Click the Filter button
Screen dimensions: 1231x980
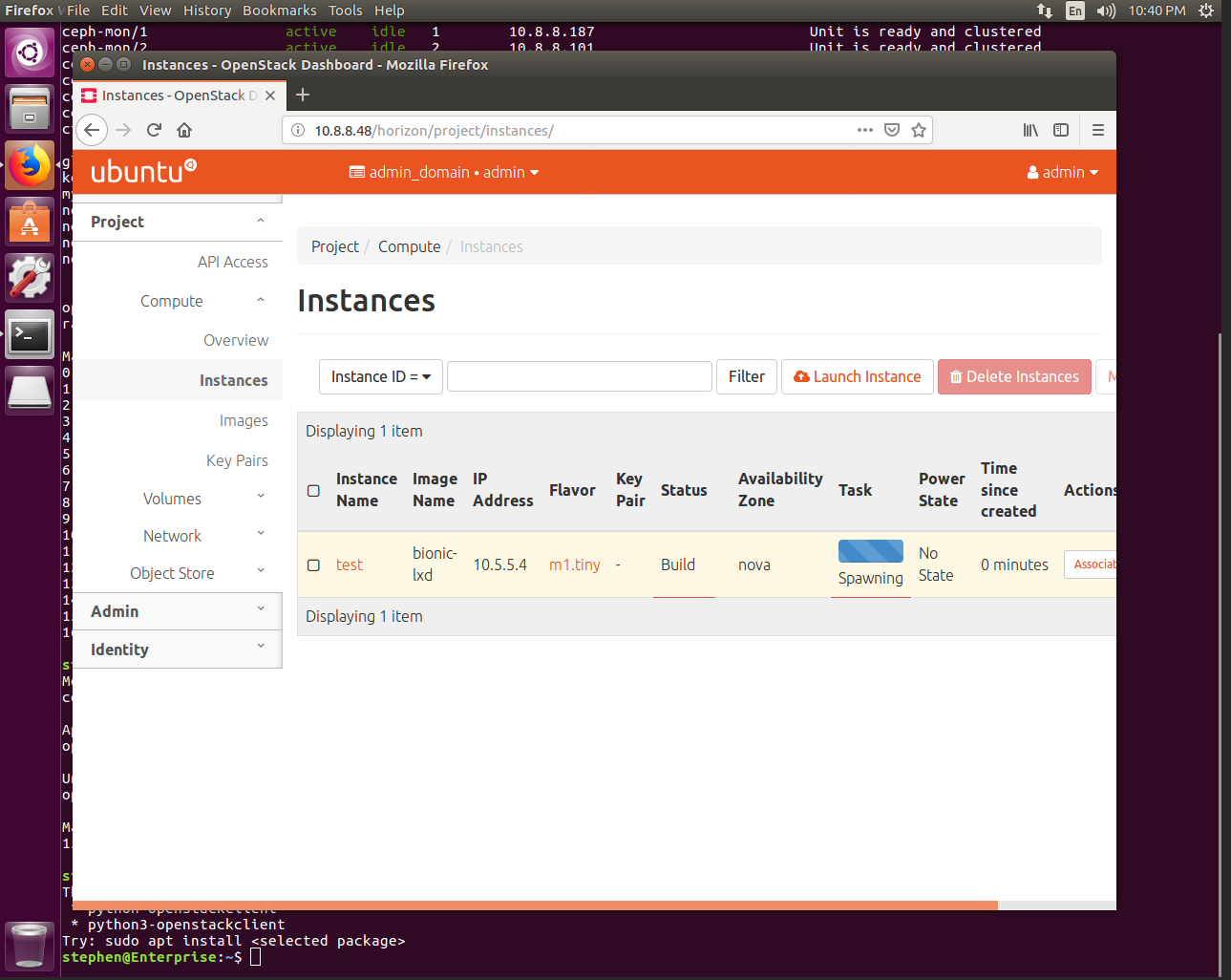[747, 376]
